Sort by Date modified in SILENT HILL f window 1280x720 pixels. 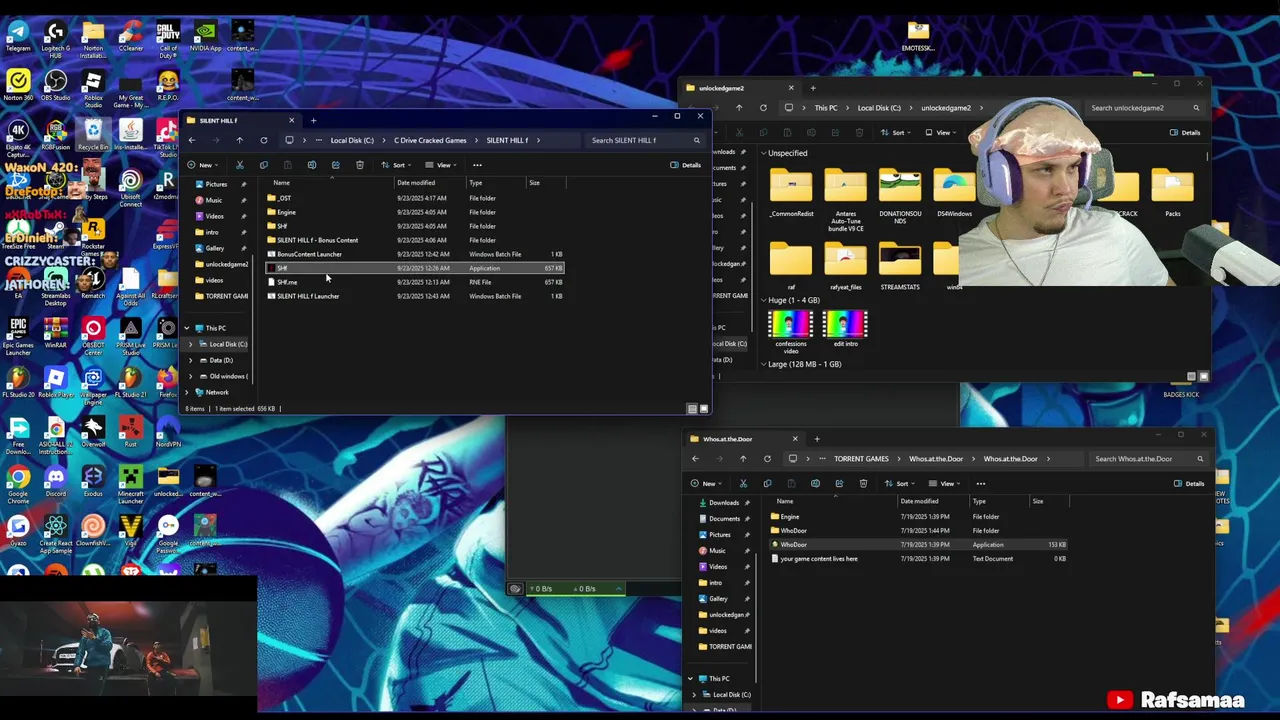(416, 183)
